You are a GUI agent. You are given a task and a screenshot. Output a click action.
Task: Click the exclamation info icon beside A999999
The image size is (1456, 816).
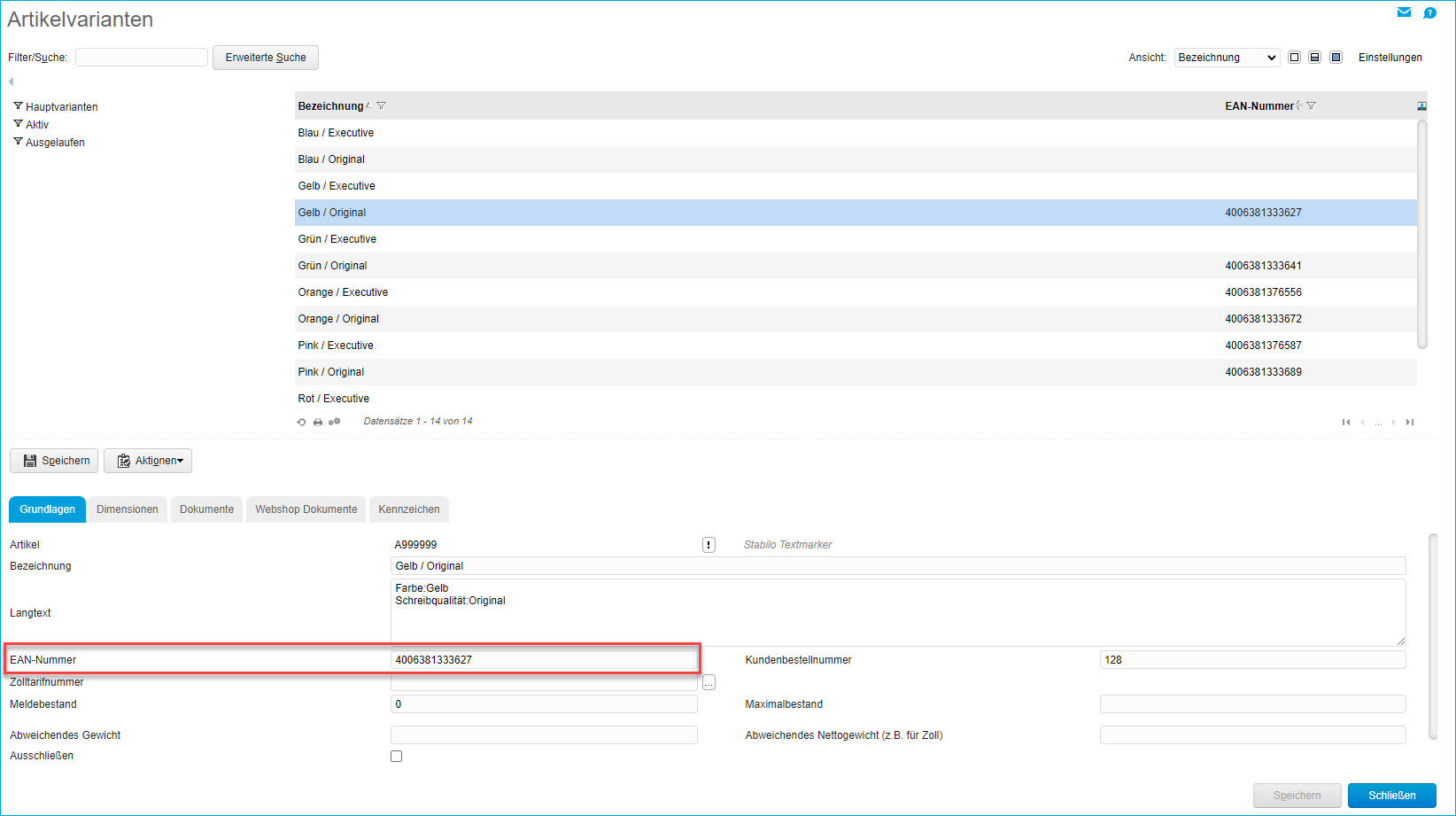709,545
